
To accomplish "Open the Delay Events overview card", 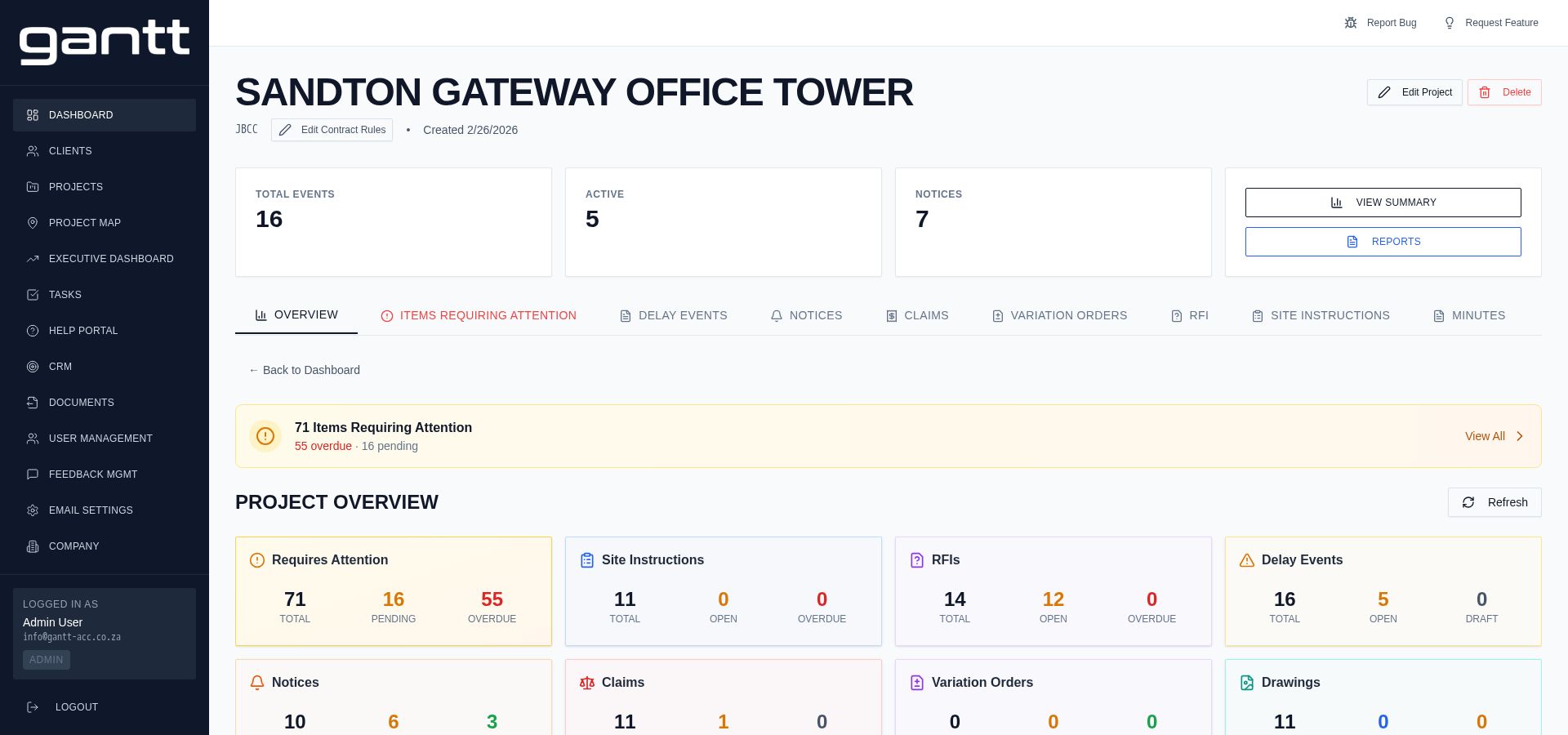I will (1383, 591).
